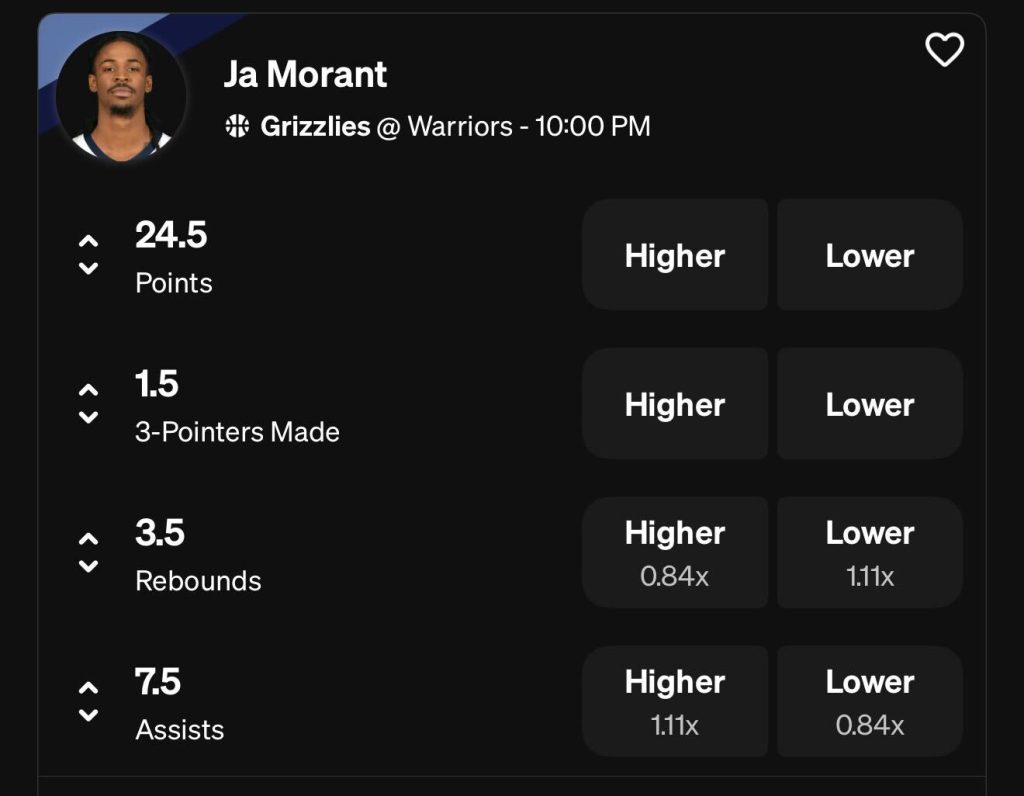Image resolution: width=1024 pixels, height=796 pixels.
Task: Choose Lower 1.11x for Rebounds
Action: 870,552
